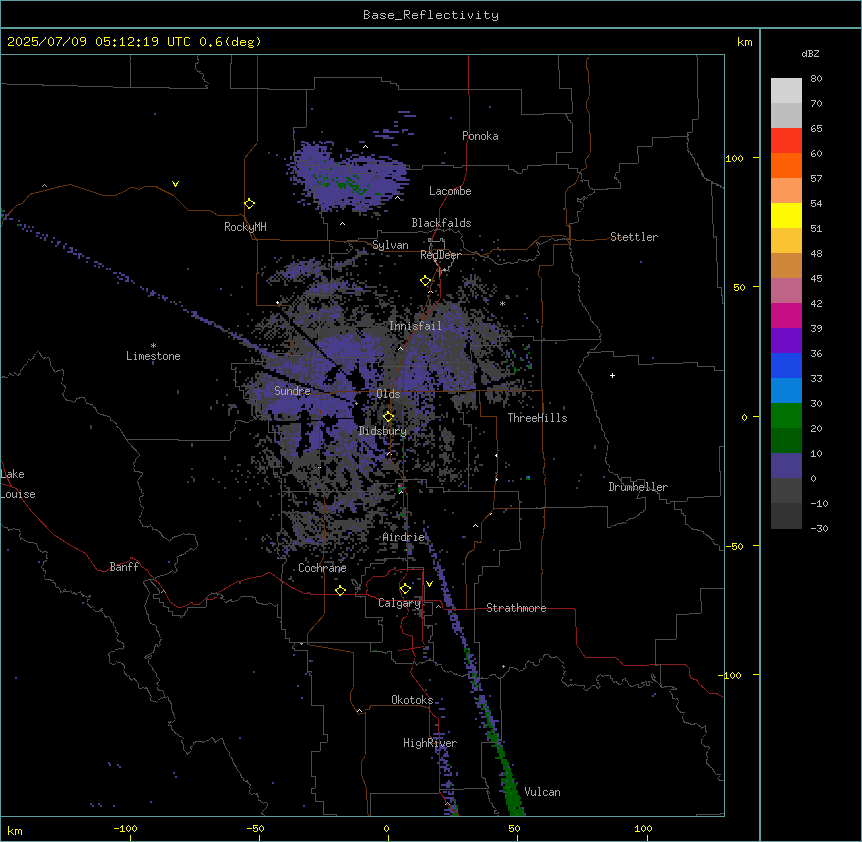This screenshot has width=862, height=842.
Task: Click the yellow station marker above Calgary label
Action: point(405,589)
